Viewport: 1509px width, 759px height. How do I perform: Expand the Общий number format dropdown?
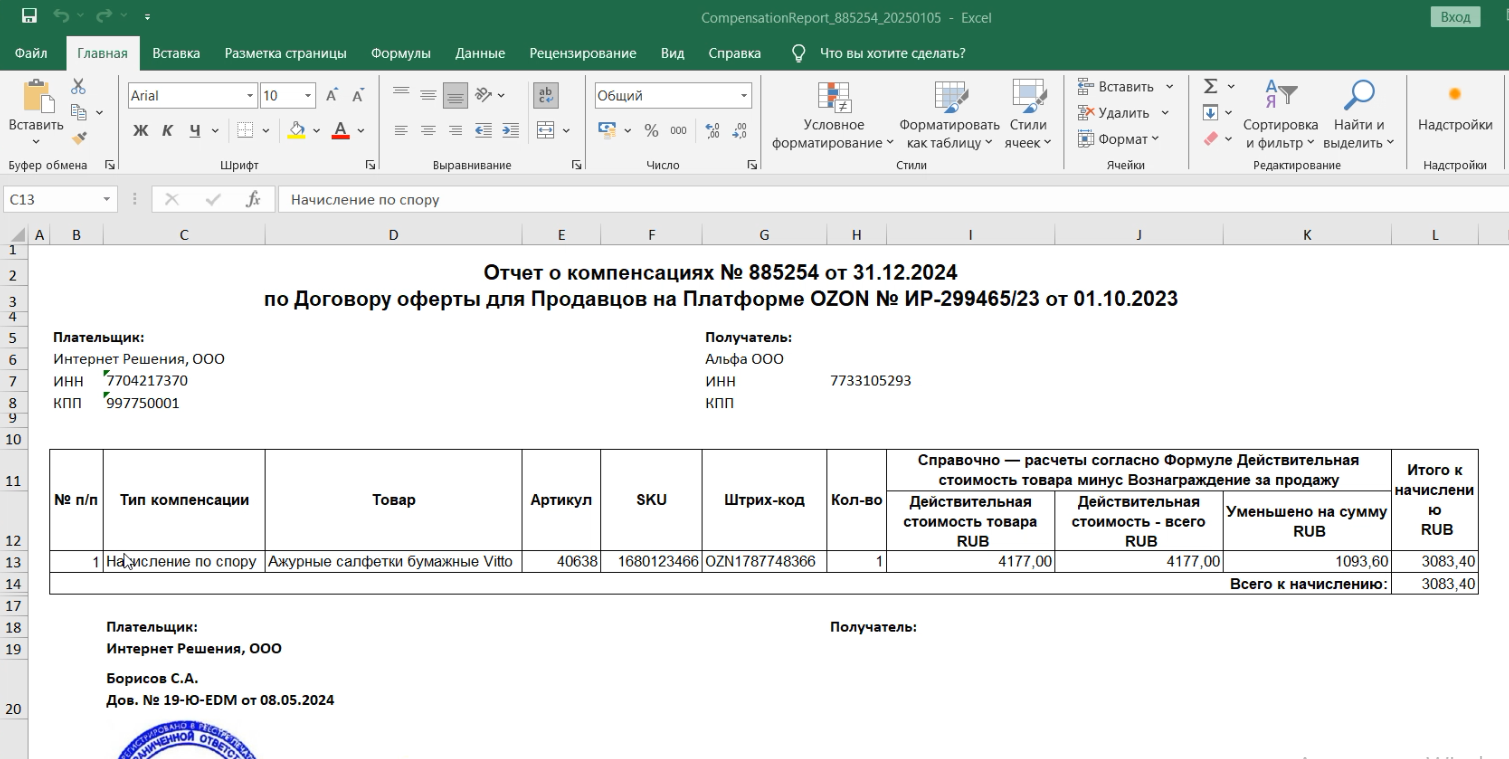coord(744,96)
